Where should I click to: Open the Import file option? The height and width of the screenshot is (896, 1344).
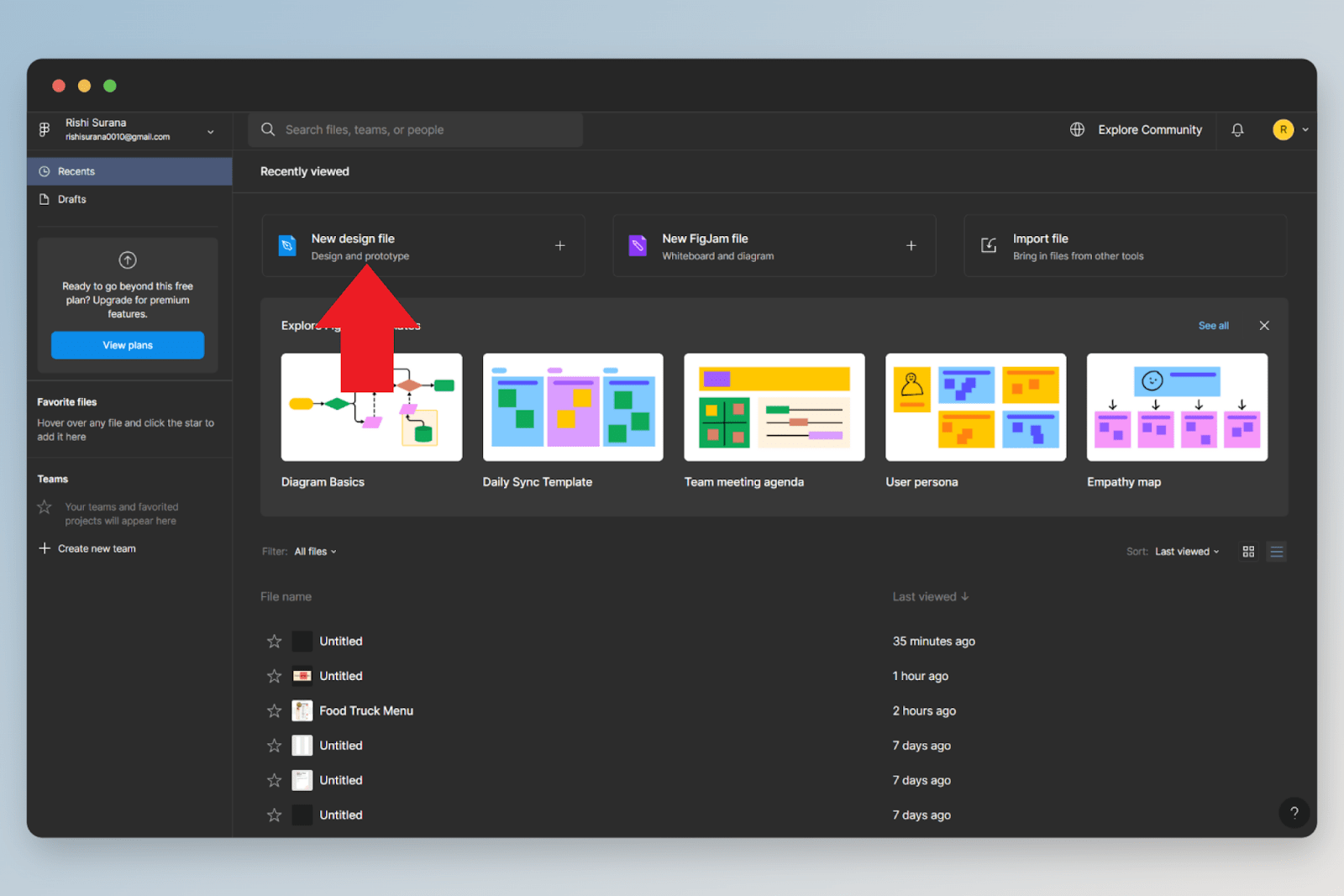tap(1124, 245)
